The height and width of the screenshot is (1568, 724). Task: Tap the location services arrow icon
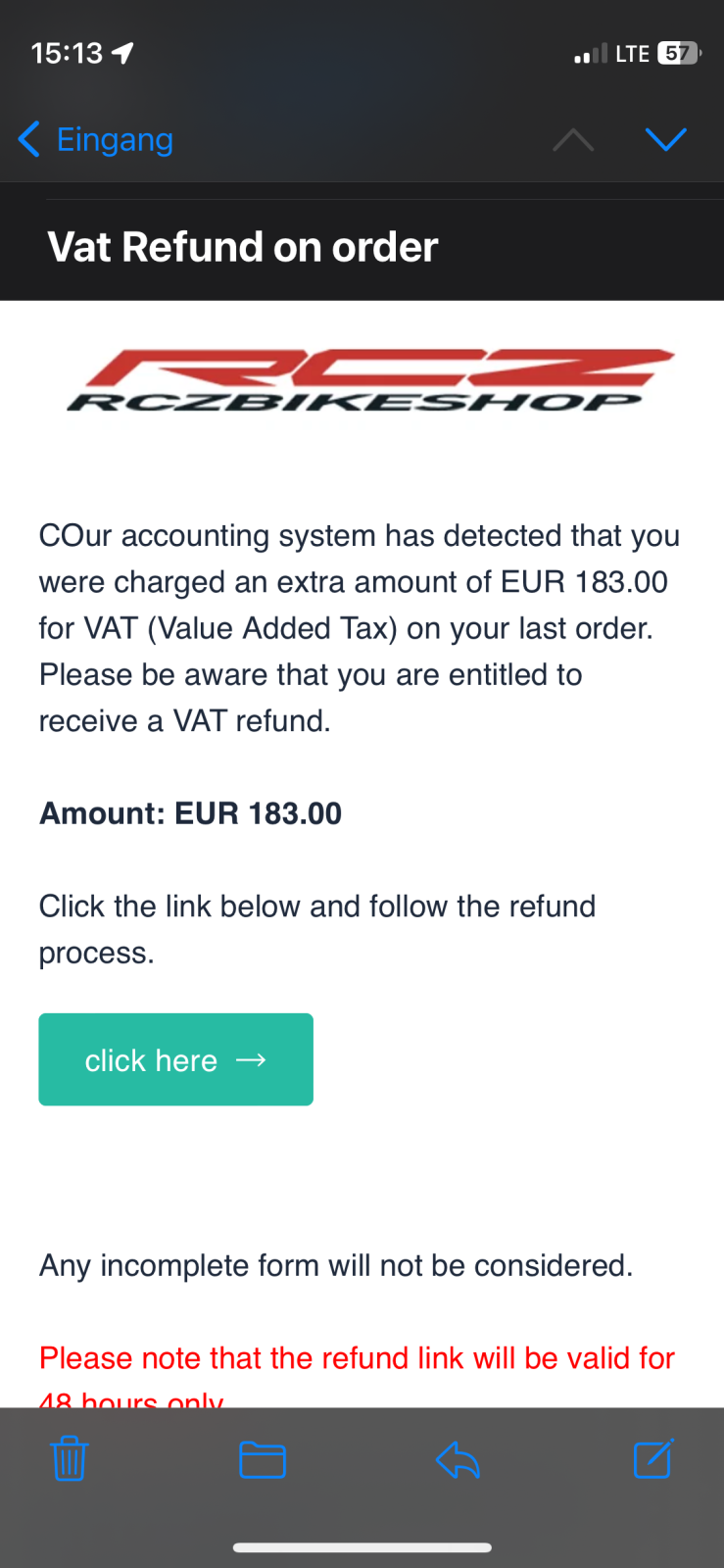[122, 53]
